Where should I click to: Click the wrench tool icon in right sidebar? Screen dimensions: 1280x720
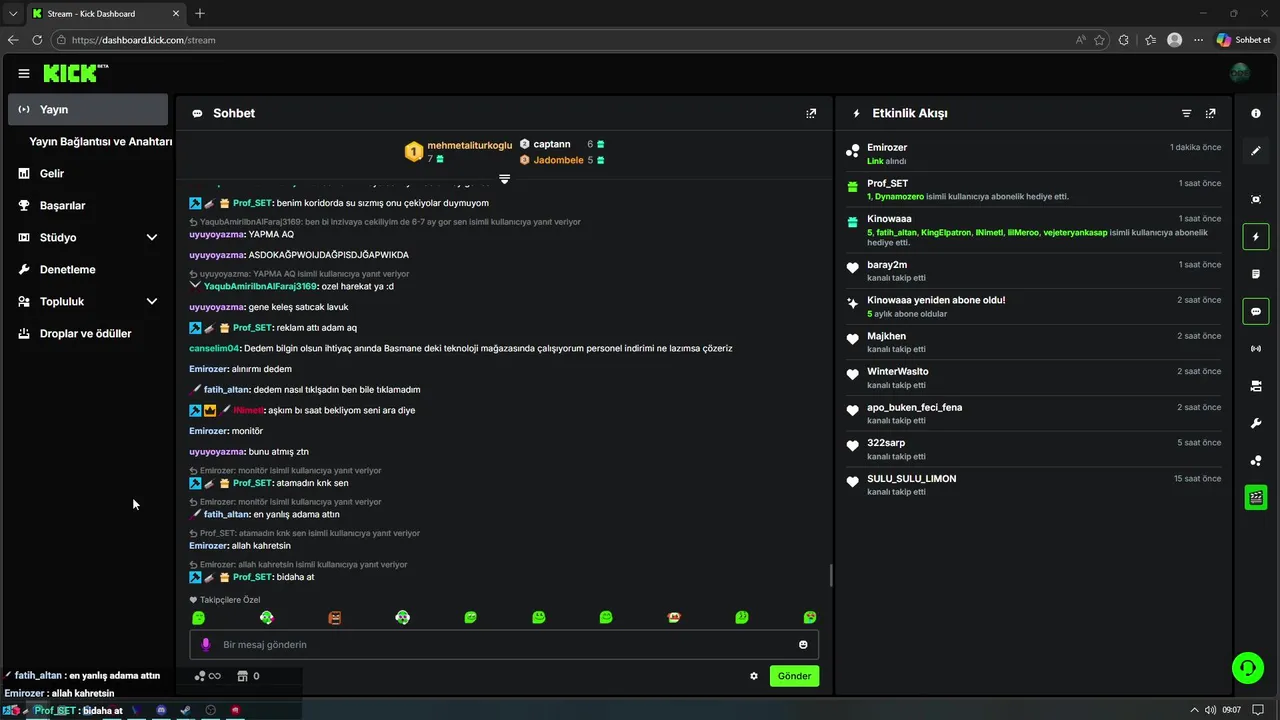1256,423
